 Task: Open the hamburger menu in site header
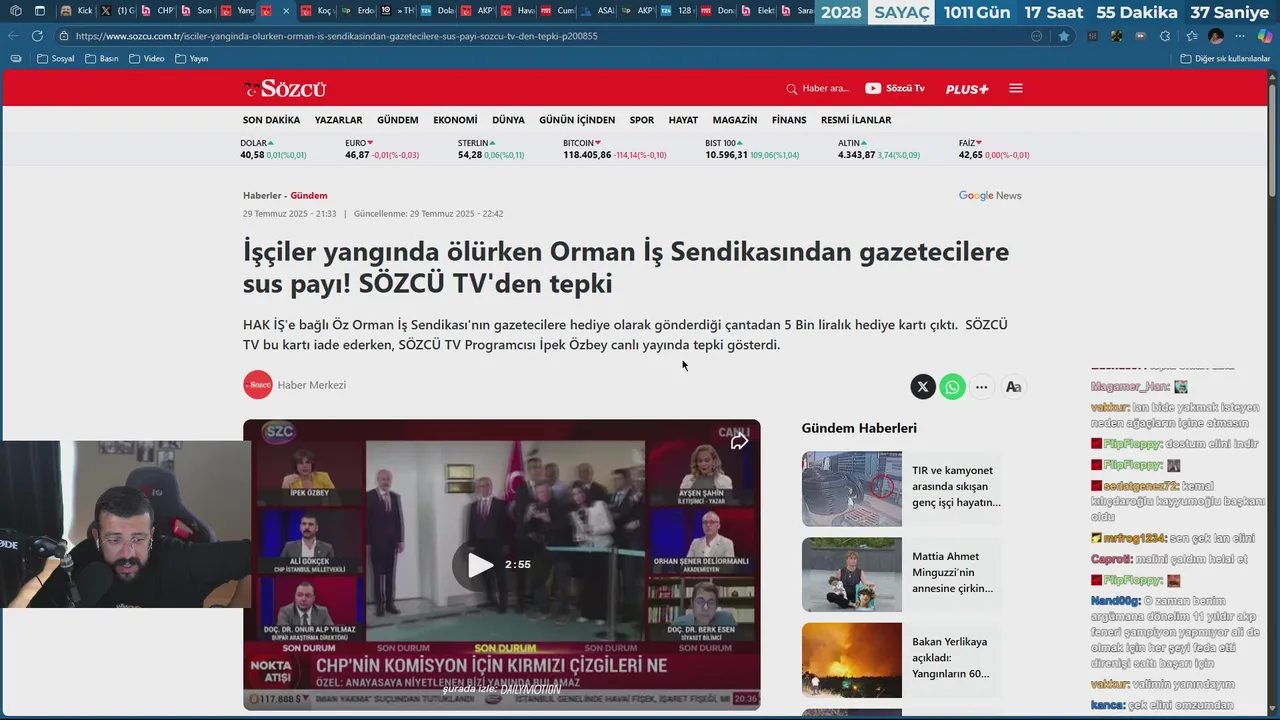click(x=1016, y=88)
